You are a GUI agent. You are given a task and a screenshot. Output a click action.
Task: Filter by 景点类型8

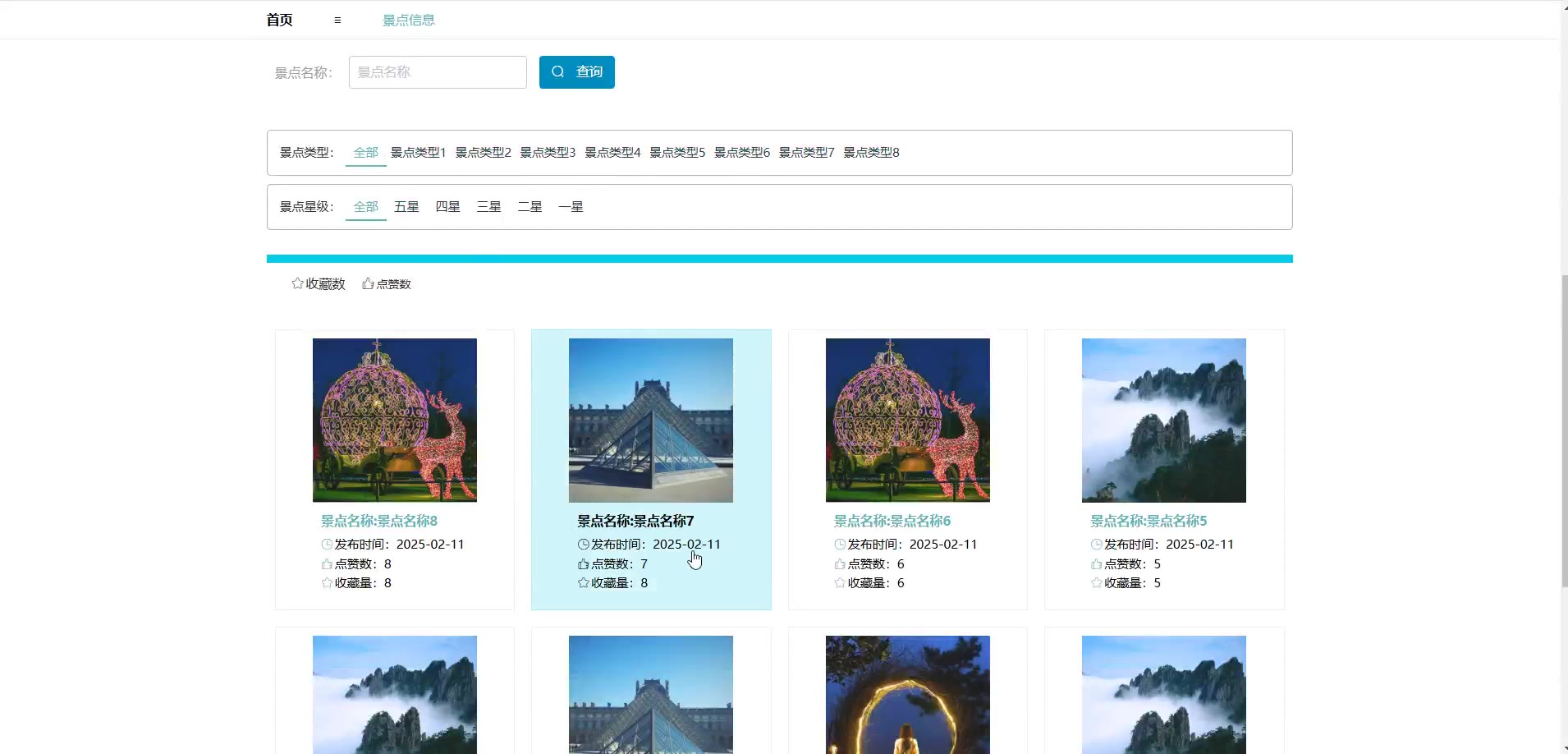(871, 153)
